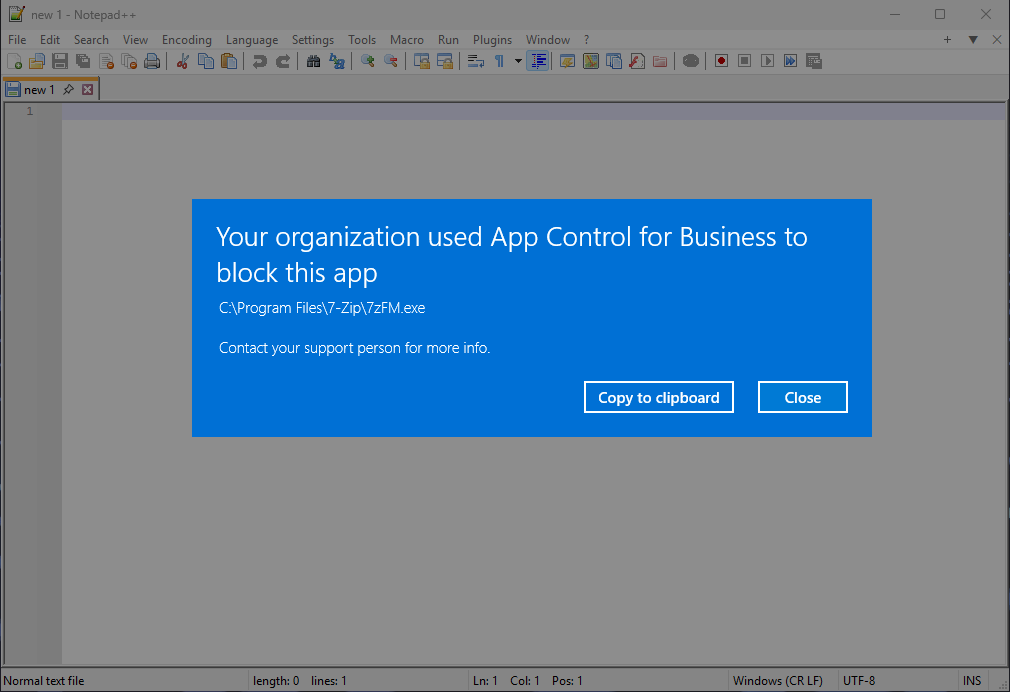Open Find with the binoculars icon
Viewport: 1010px width, 692px height.
313,61
